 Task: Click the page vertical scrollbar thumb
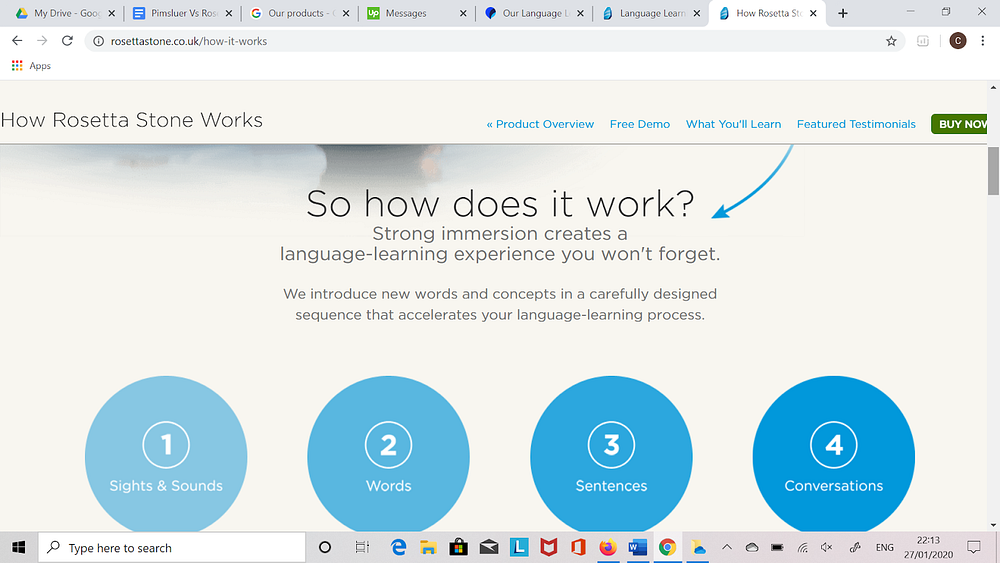click(x=993, y=171)
